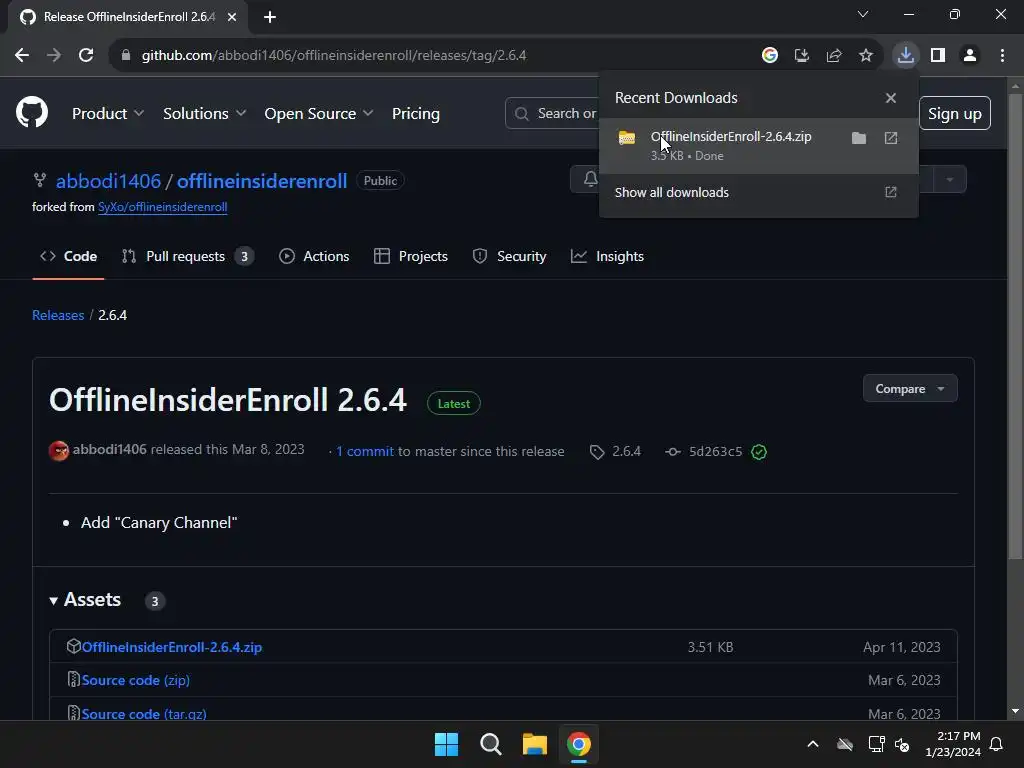The height and width of the screenshot is (768, 1024).
Task: Open Windows Search from the taskbar
Action: 490,744
